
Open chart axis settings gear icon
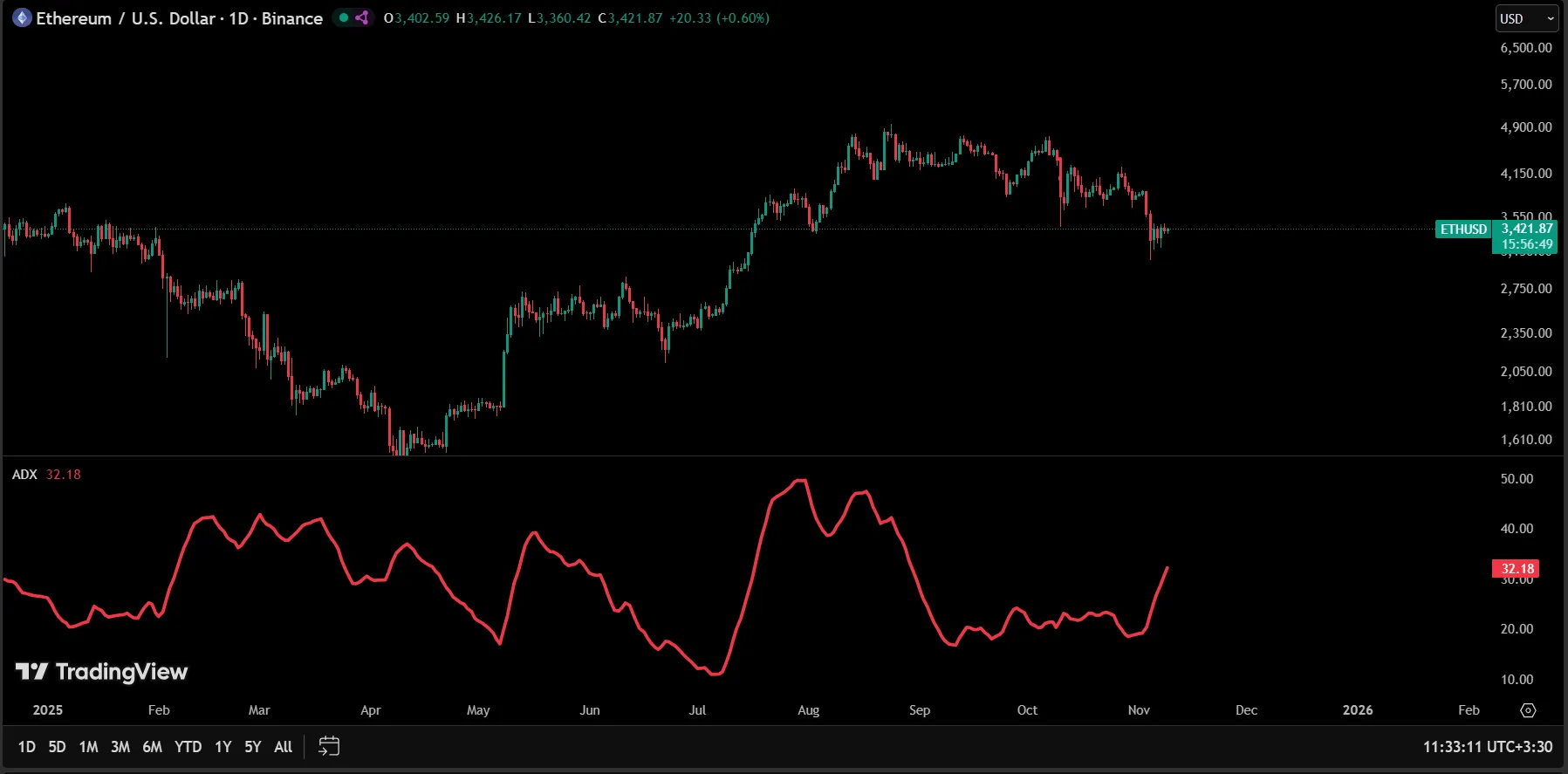[x=1528, y=710]
